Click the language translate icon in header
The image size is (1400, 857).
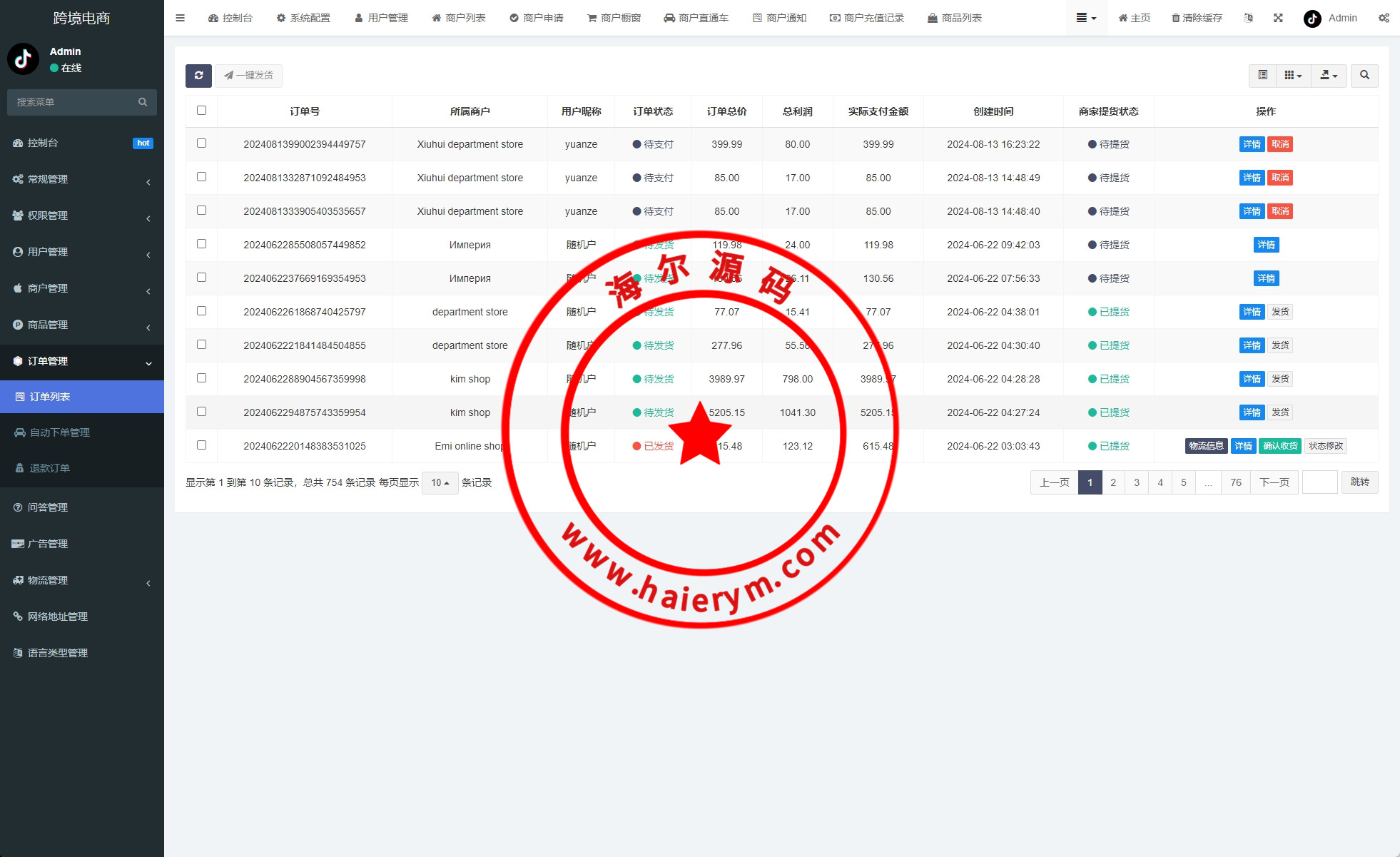click(x=1248, y=18)
